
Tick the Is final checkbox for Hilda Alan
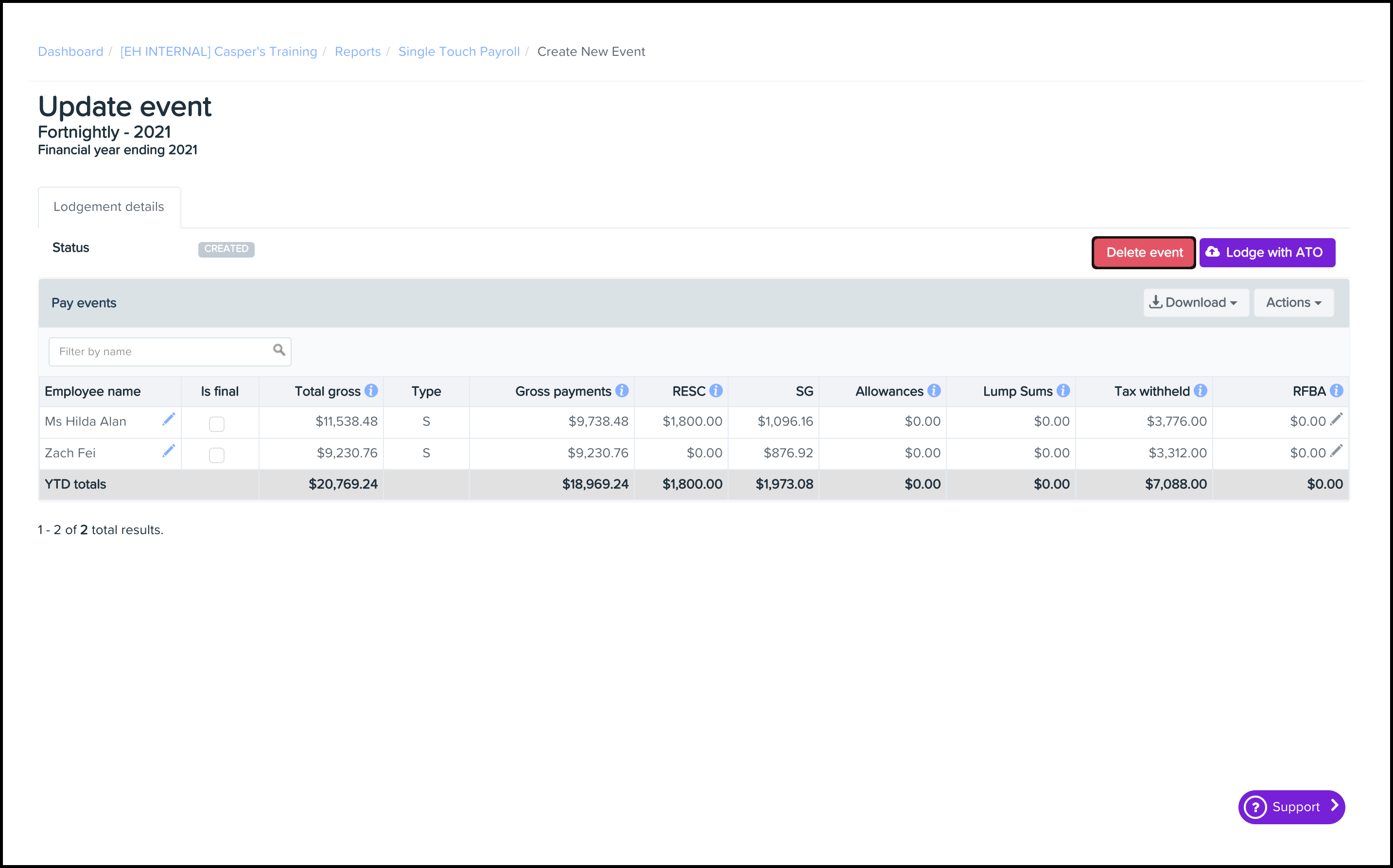[x=216, y=424]
